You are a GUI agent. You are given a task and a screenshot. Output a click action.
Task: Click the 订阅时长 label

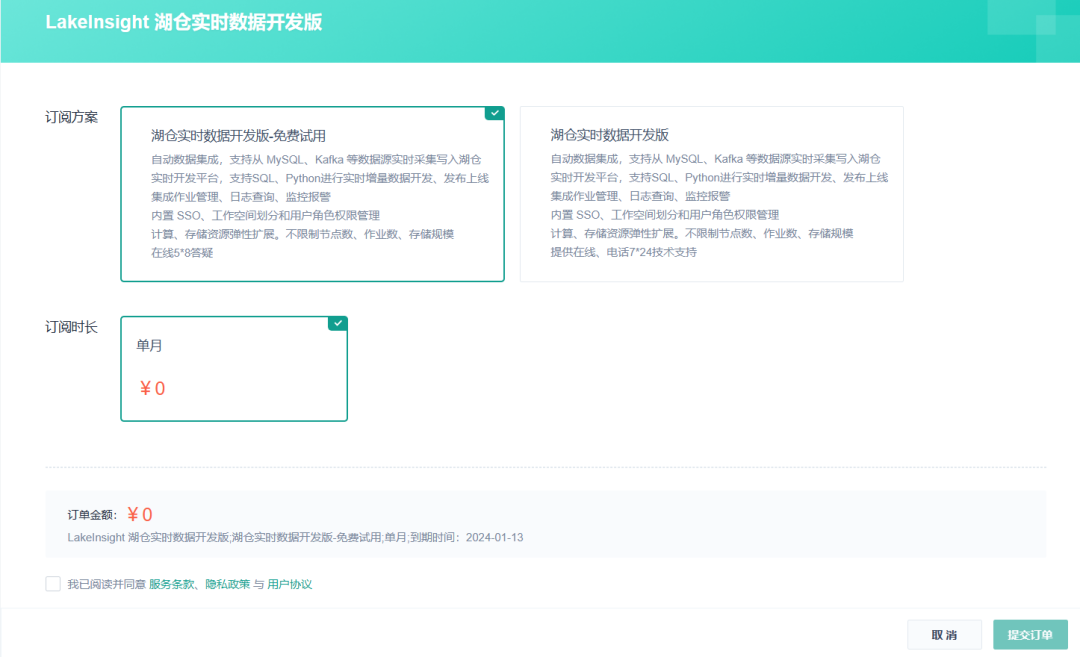click(x=72, y=327)
